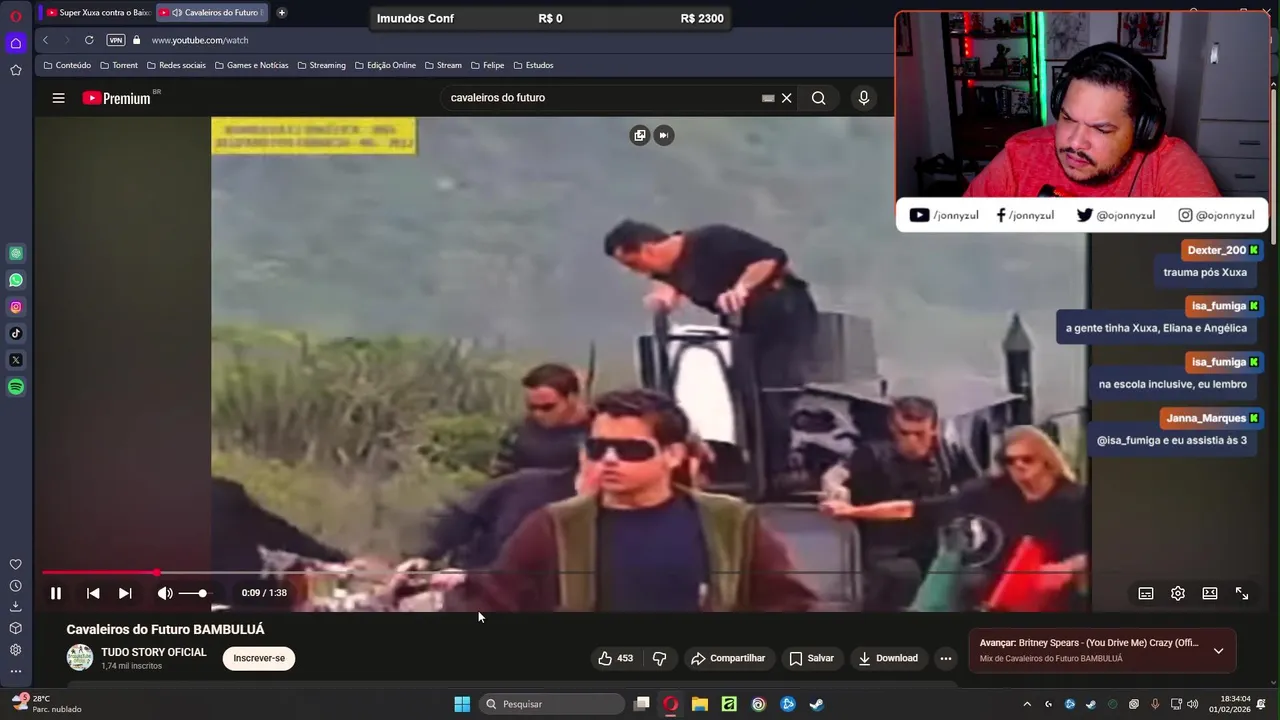
Task: Toggle the Opera VPN badge
Action: tap(116, 40)
